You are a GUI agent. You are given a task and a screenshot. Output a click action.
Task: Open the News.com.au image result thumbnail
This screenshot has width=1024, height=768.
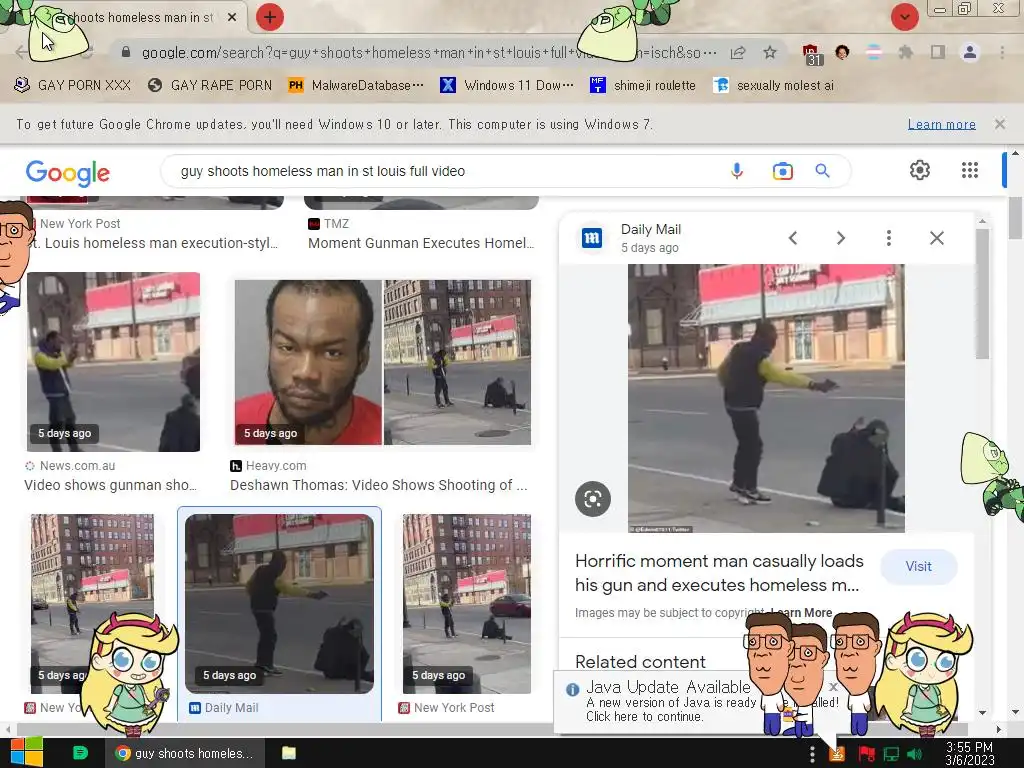113,362
